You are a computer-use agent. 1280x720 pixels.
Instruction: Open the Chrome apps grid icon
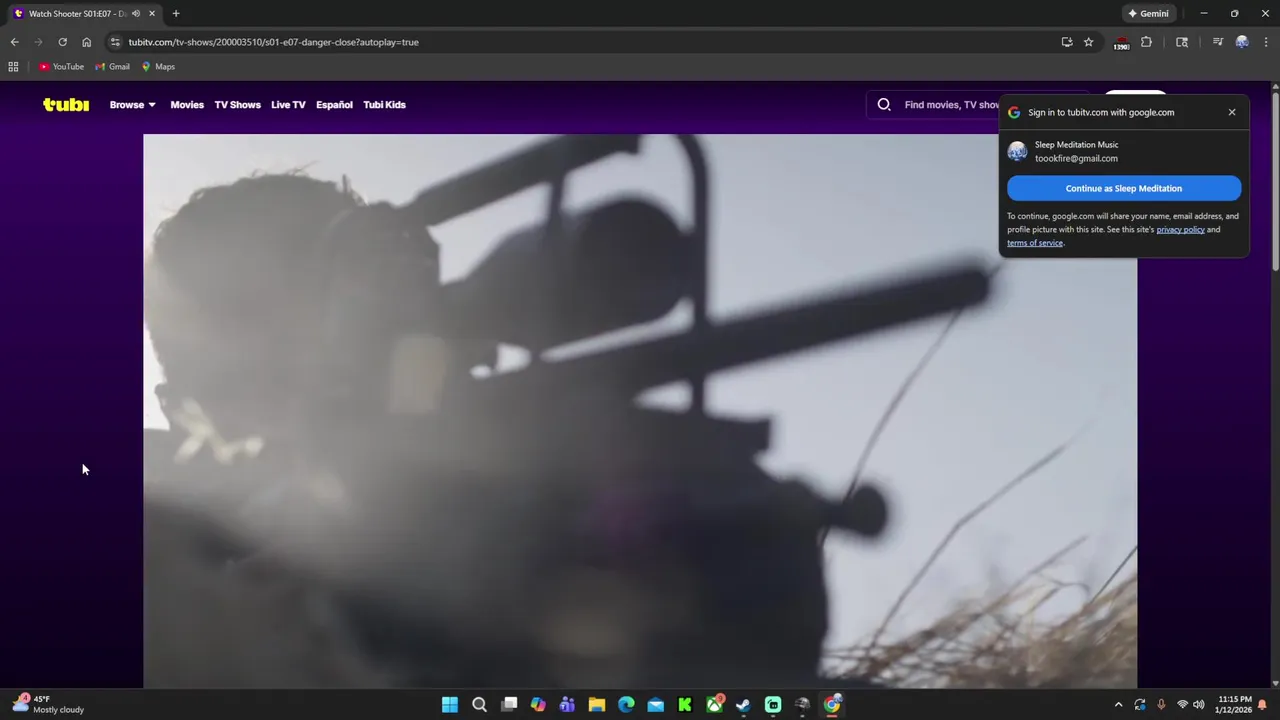(x=13, y=67)
